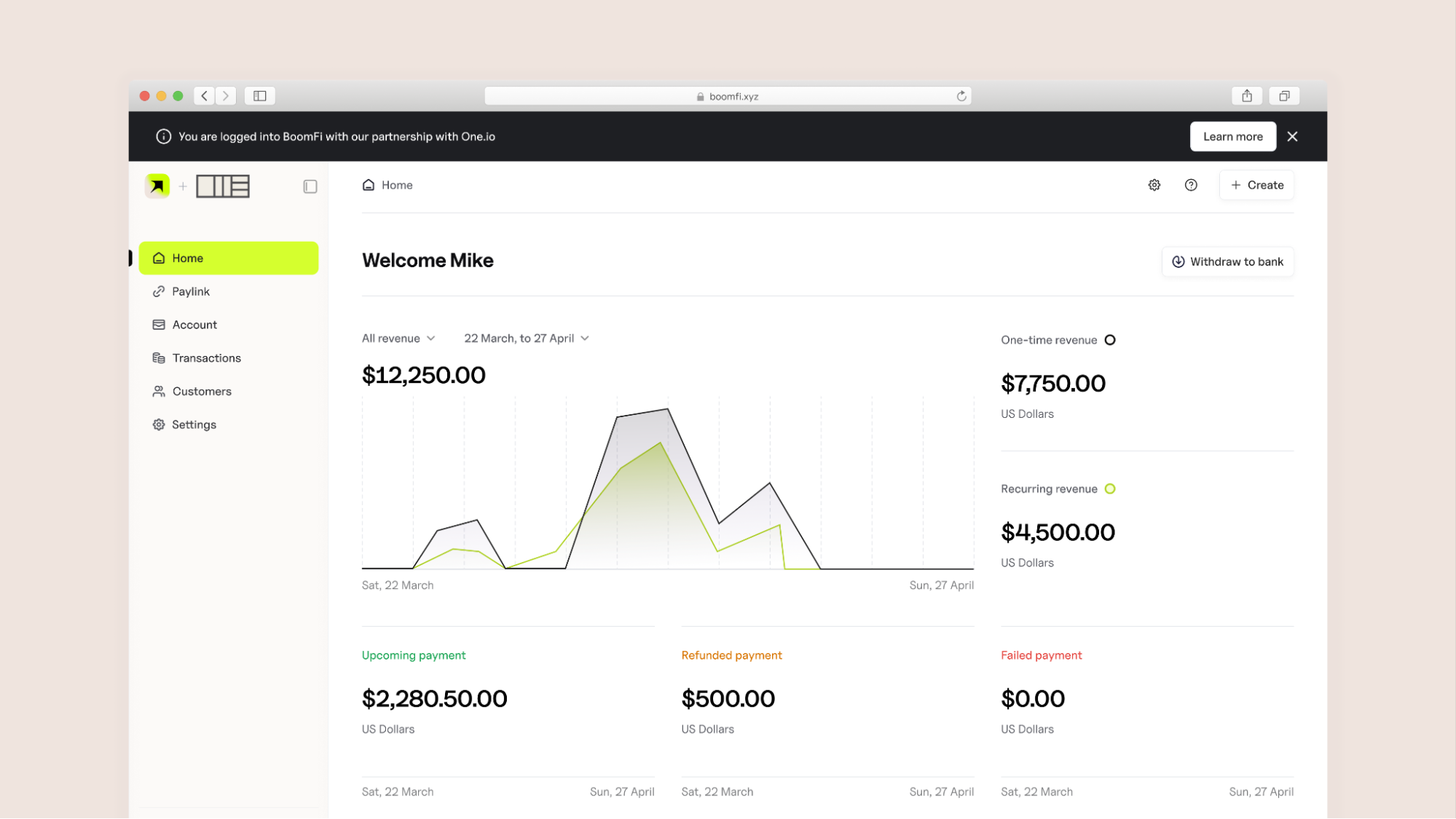
Task: Dismiss the One.io partnership banner
Action: (x=1292, y=137)
